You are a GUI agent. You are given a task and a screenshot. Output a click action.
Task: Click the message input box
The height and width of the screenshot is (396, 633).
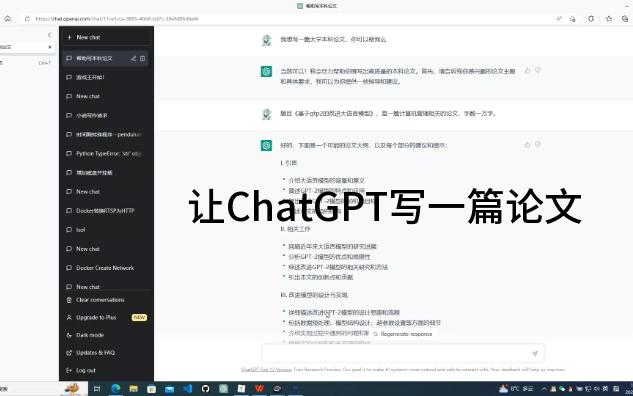coord(403,353)
